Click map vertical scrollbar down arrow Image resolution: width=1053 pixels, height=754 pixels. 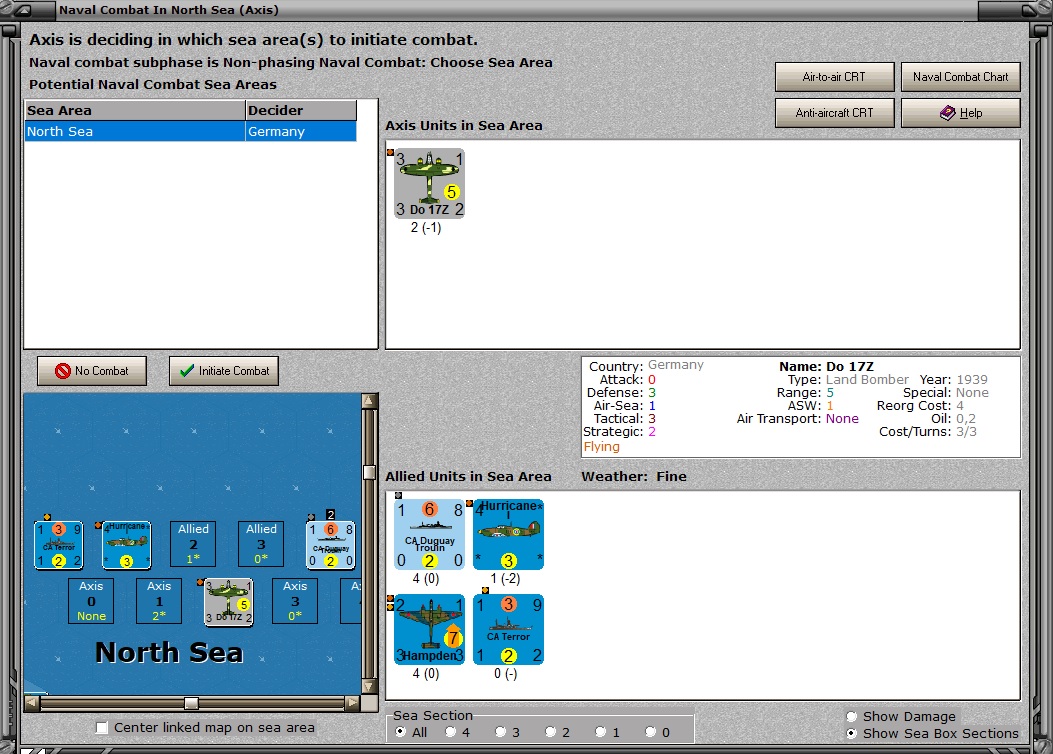369,686
